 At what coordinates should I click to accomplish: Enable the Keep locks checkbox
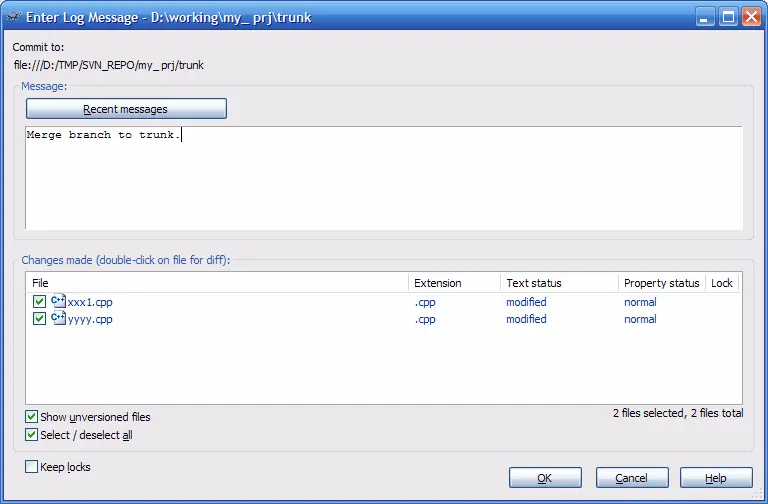tap(31, 467)
